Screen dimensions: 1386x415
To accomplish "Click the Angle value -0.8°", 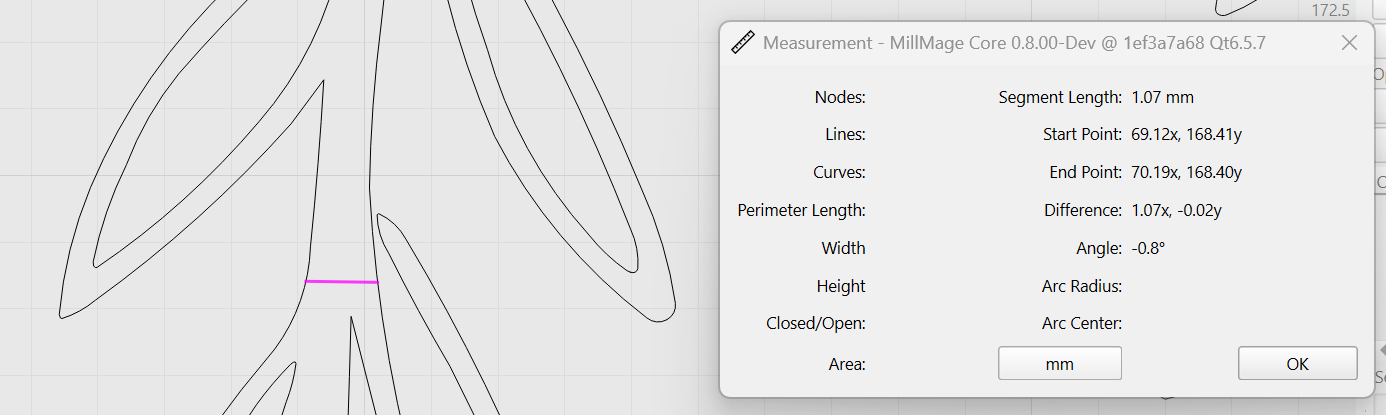I will [x=1149, y=248].
